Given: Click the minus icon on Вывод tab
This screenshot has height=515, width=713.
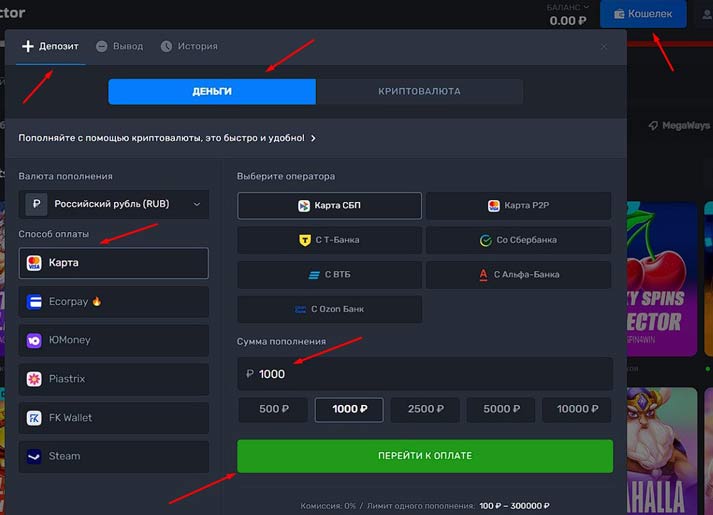Looking at the screenshot, I should [x=102, y=46].
